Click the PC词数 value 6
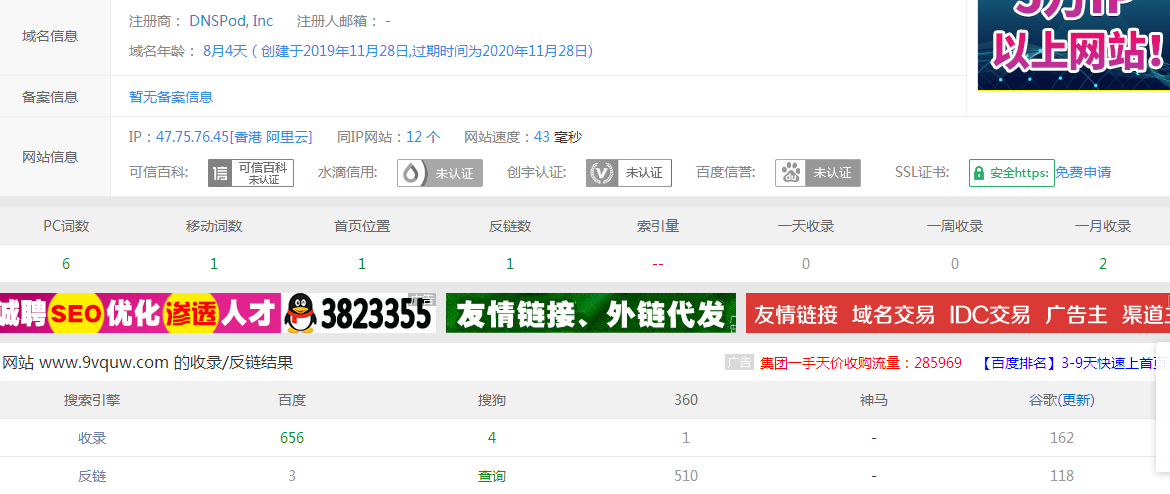Image resolution: width=1170 pixels, height=494 pixels. (x=66, y=263)
